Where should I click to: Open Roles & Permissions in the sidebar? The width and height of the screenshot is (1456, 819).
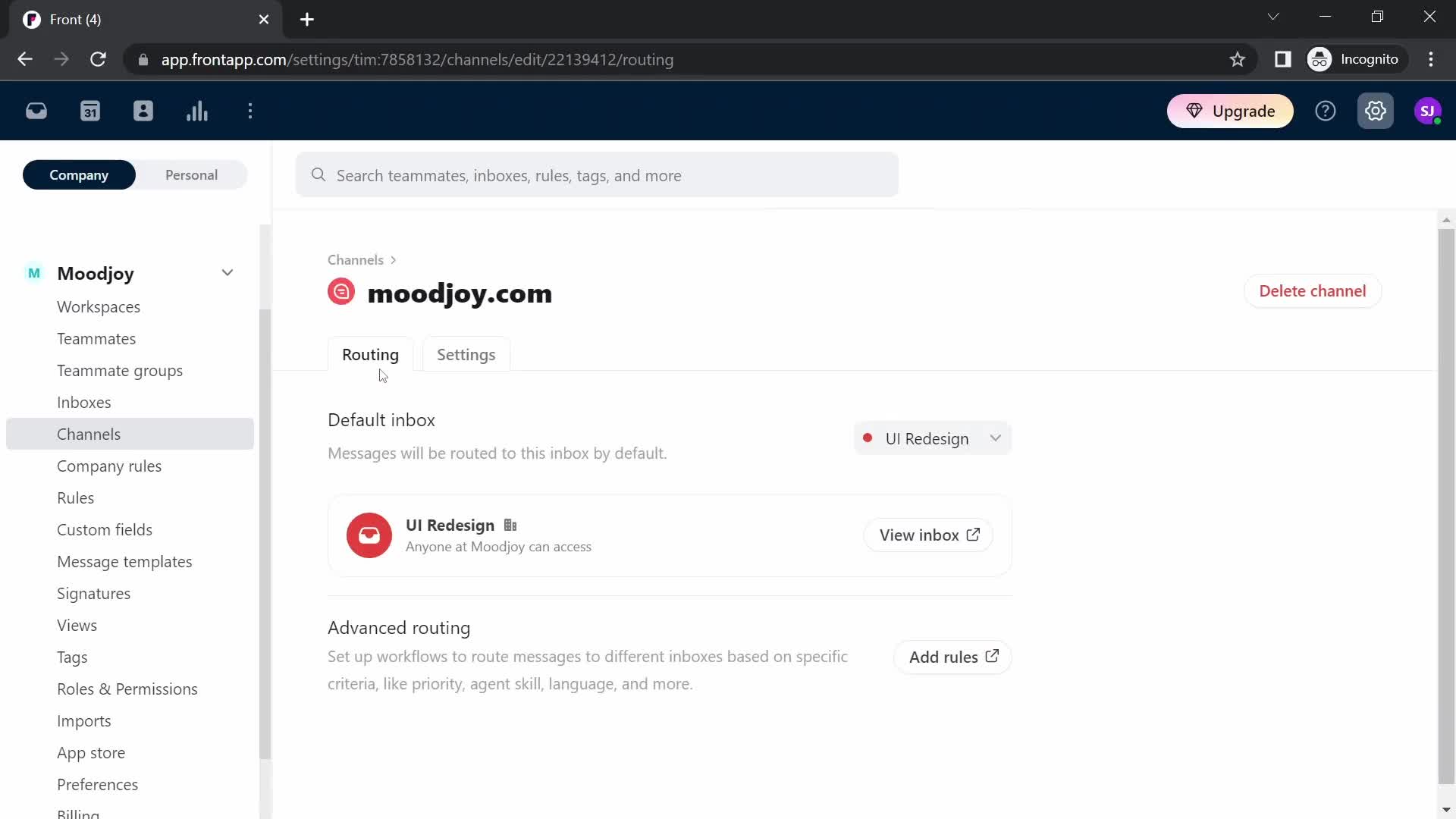click(x=127, y=689)
